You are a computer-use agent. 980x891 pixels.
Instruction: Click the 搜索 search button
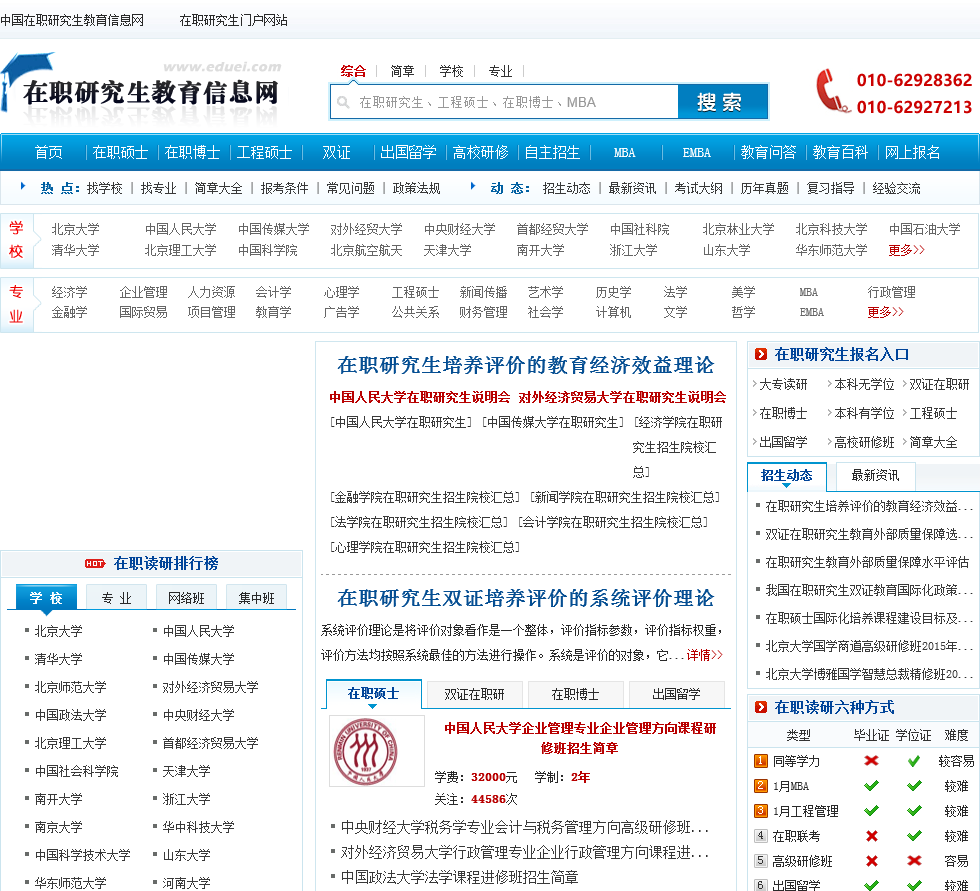722,102
